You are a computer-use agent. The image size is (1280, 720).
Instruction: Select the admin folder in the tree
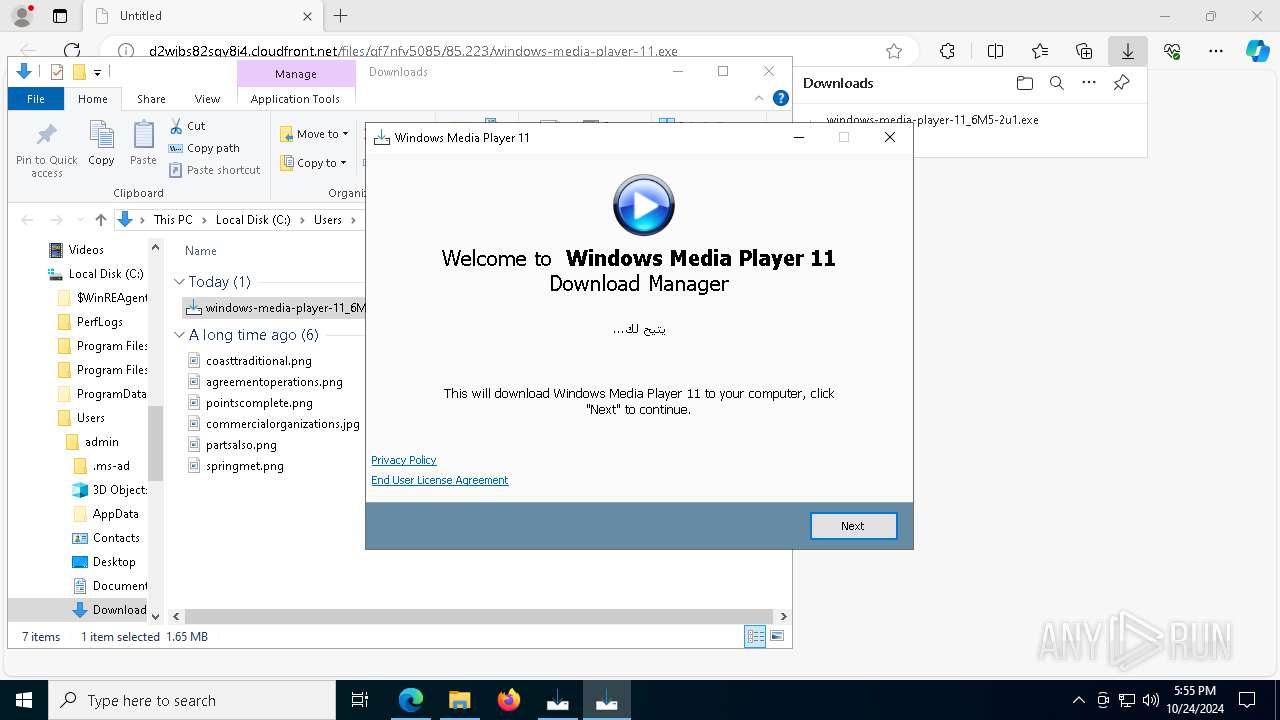tap(102, 442)
